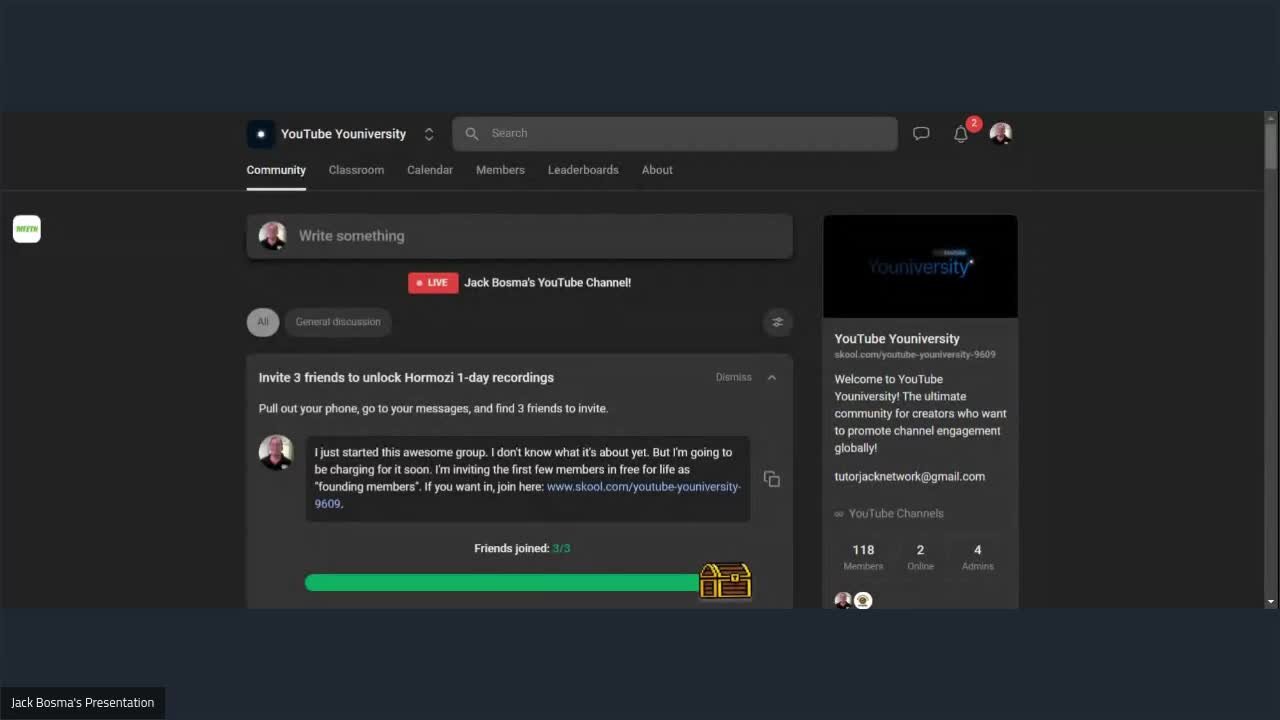This screenshot has height=720, width=1280.
Task: Click the Write something post box
Action: pos(520,236)
